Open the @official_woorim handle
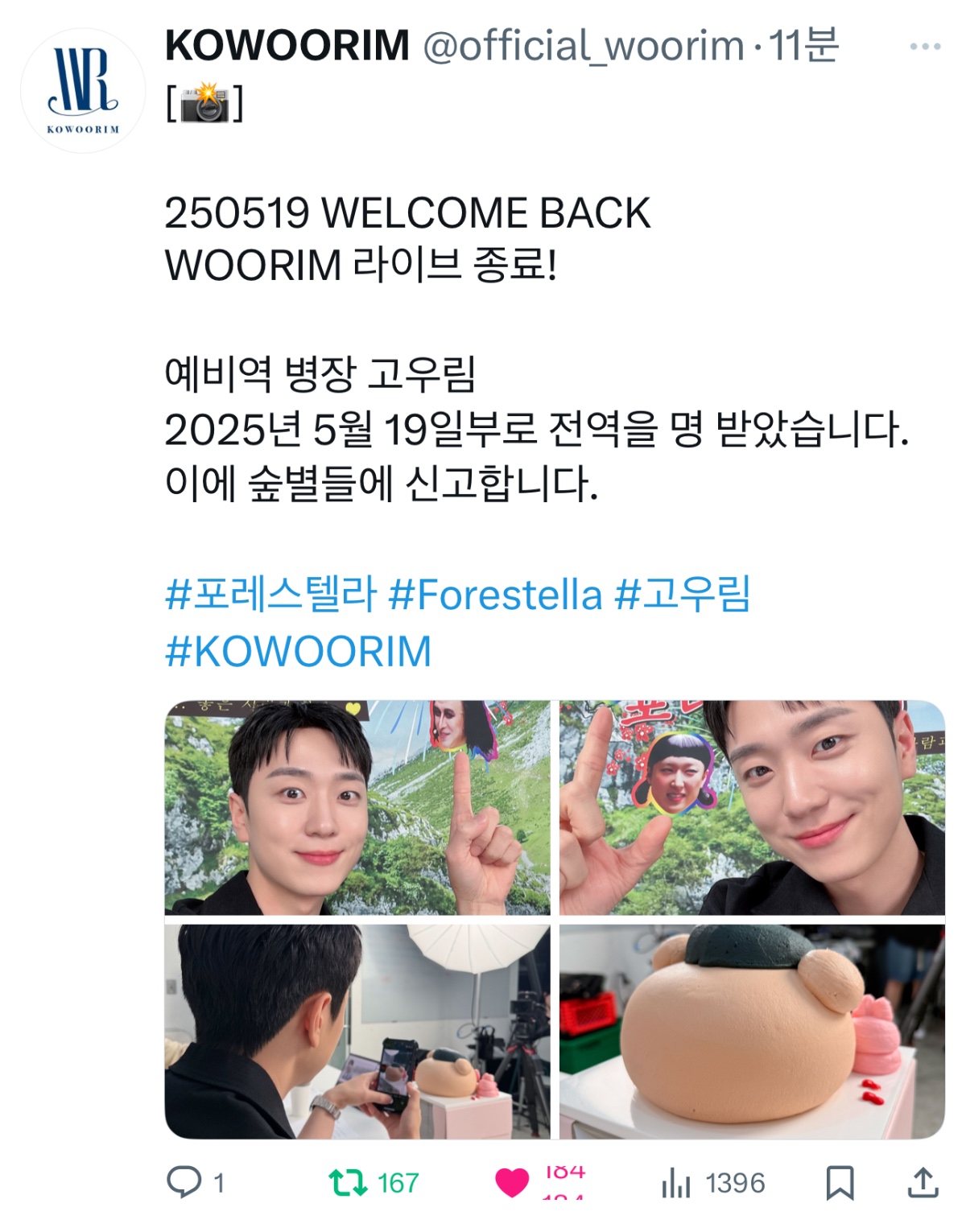The width and height of the screenshot is (966, 1232). click(584, 45)
